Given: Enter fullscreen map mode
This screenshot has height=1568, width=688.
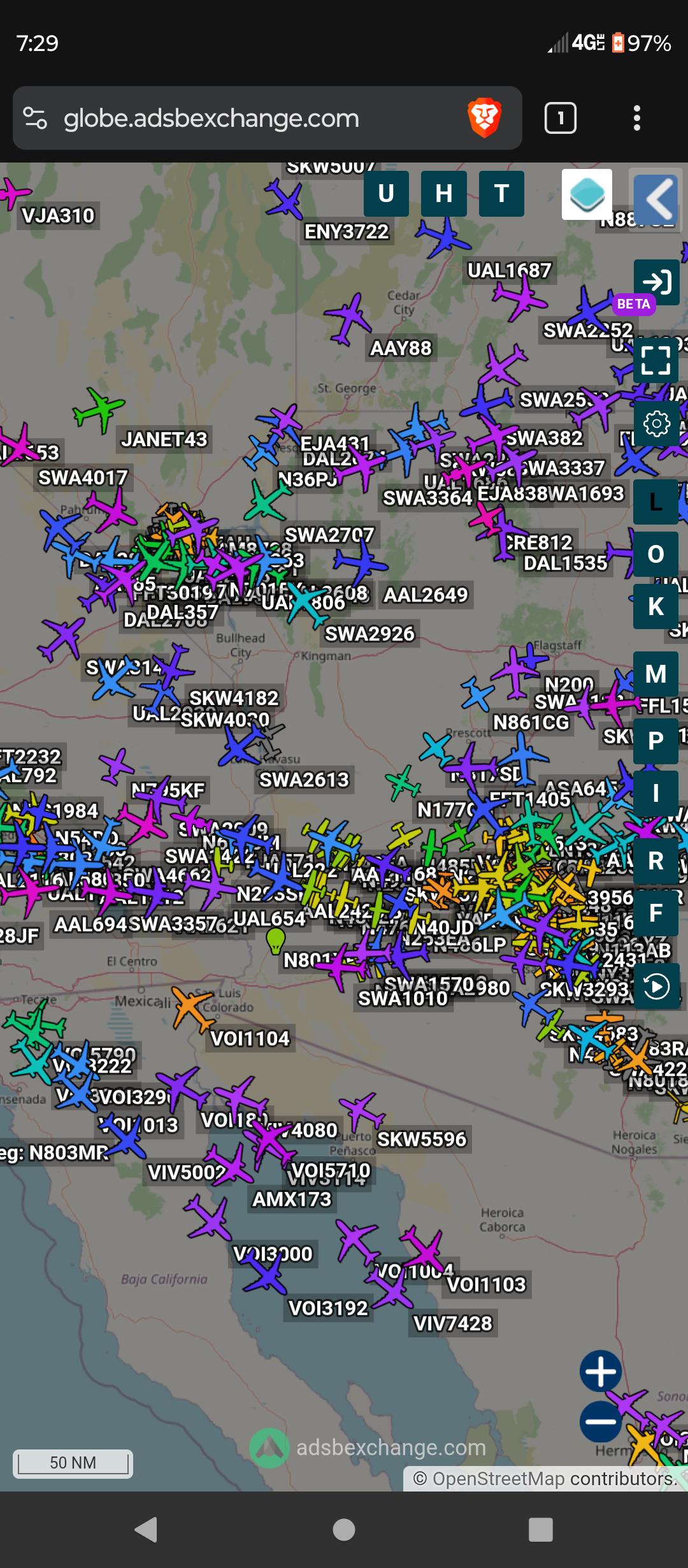Looking at the screenshot, I should 656,360.
